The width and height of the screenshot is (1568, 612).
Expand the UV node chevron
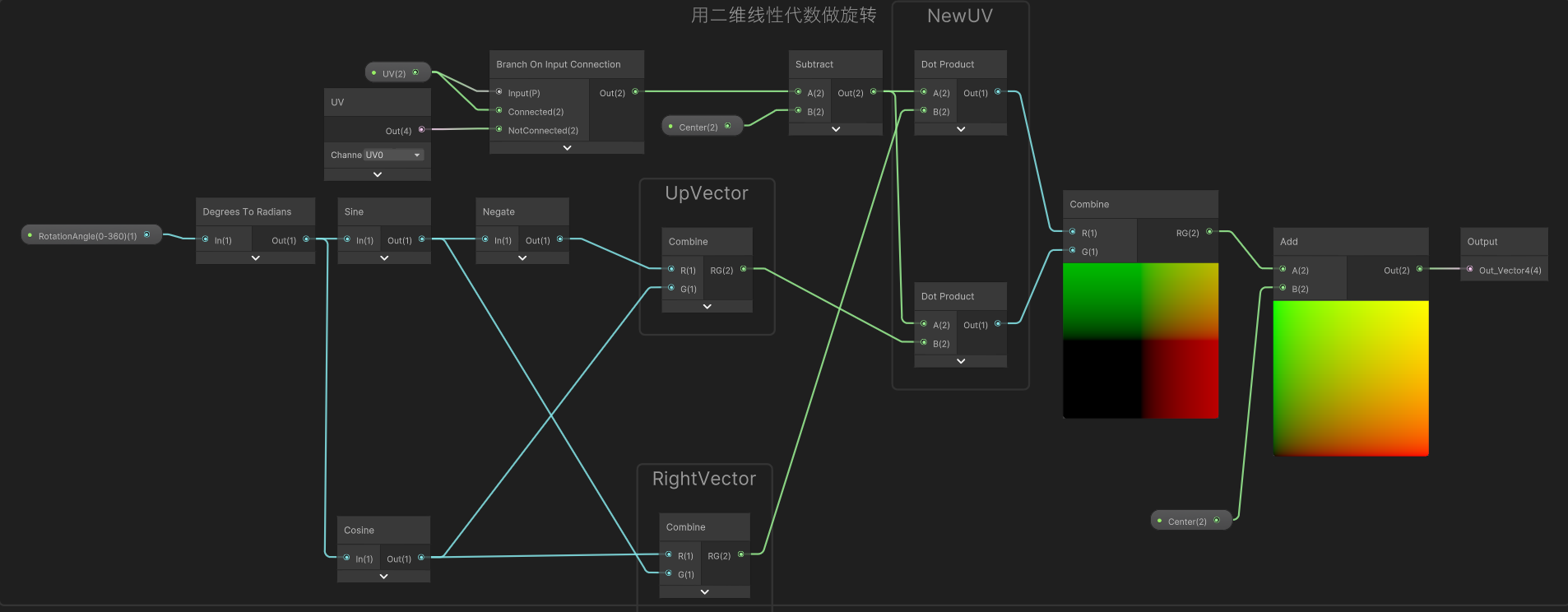(378, 174)
